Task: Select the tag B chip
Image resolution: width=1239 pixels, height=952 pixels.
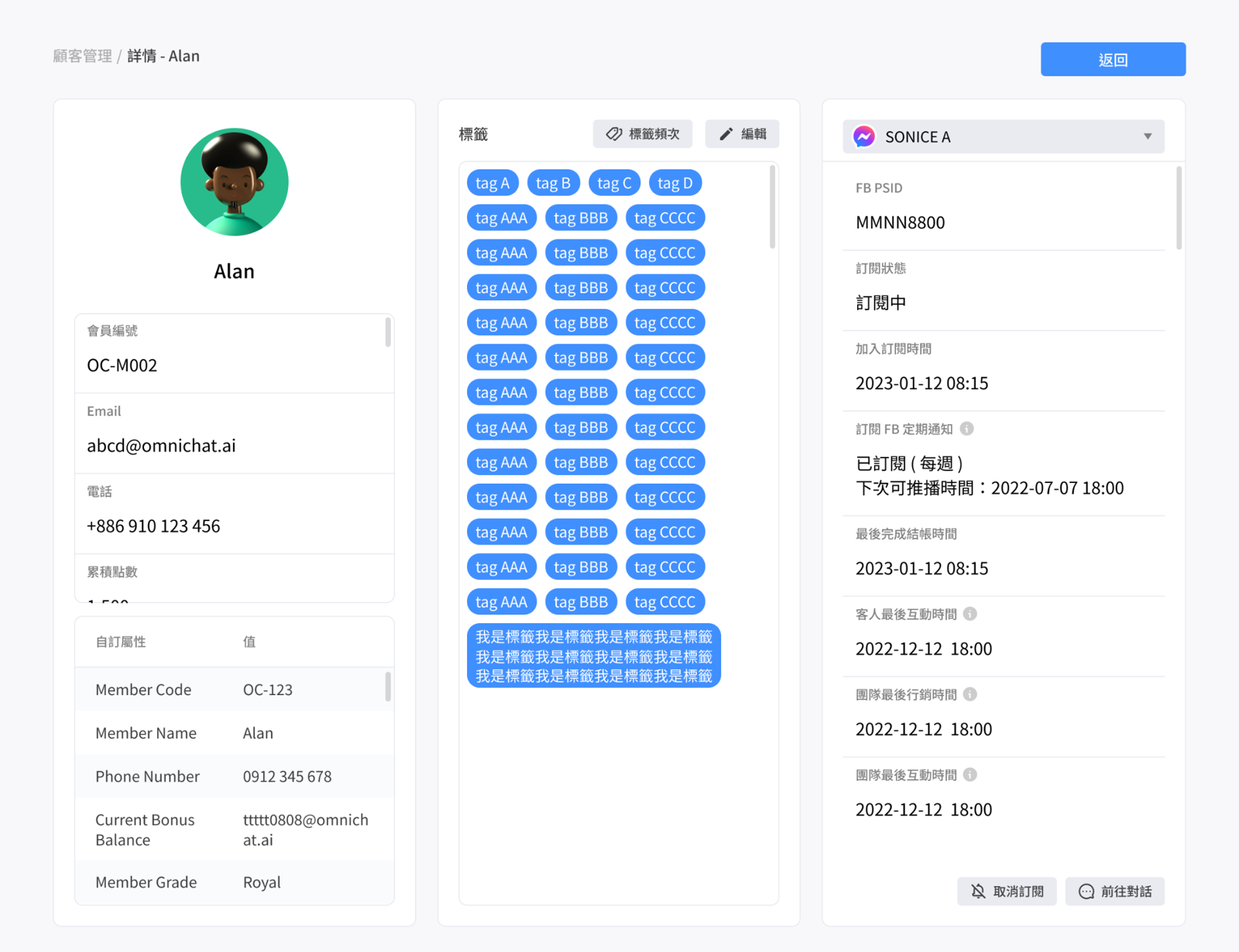Action: point(553,183)
